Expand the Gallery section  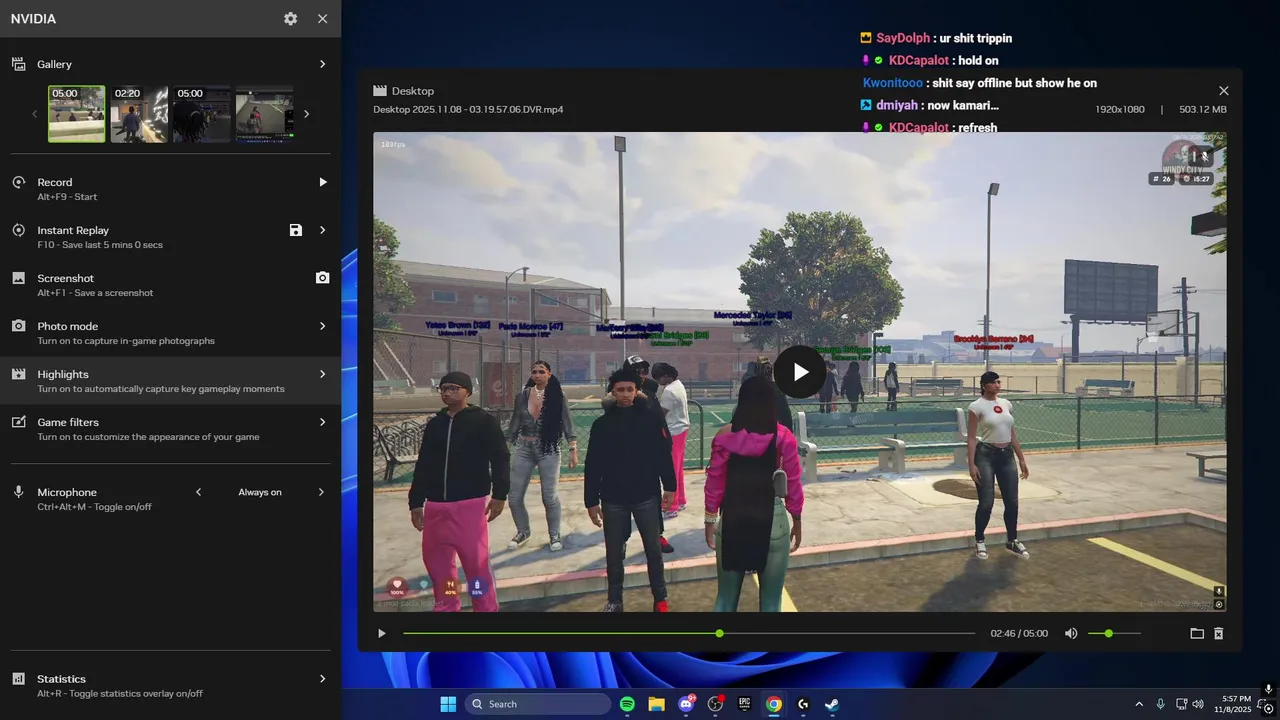click(x=322, y=64)
